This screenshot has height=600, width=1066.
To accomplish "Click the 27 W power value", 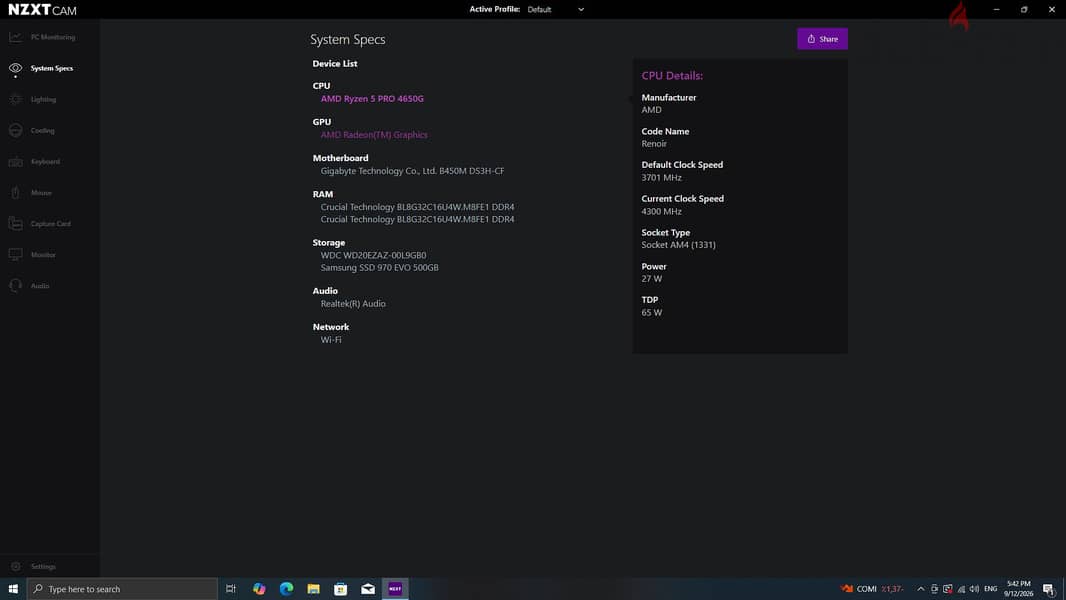I will [x=651, y=279].
